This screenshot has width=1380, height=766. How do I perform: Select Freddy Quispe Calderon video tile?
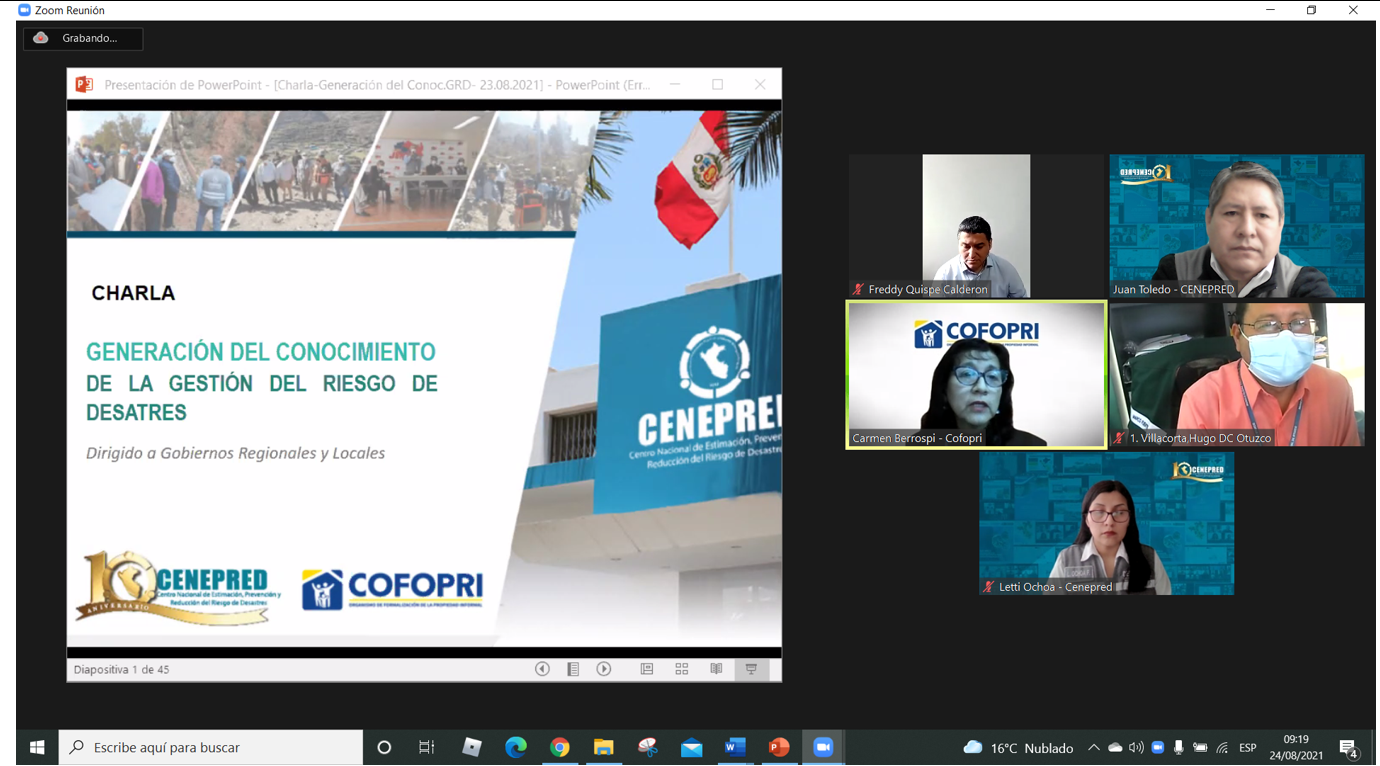(x=976, y=226)
